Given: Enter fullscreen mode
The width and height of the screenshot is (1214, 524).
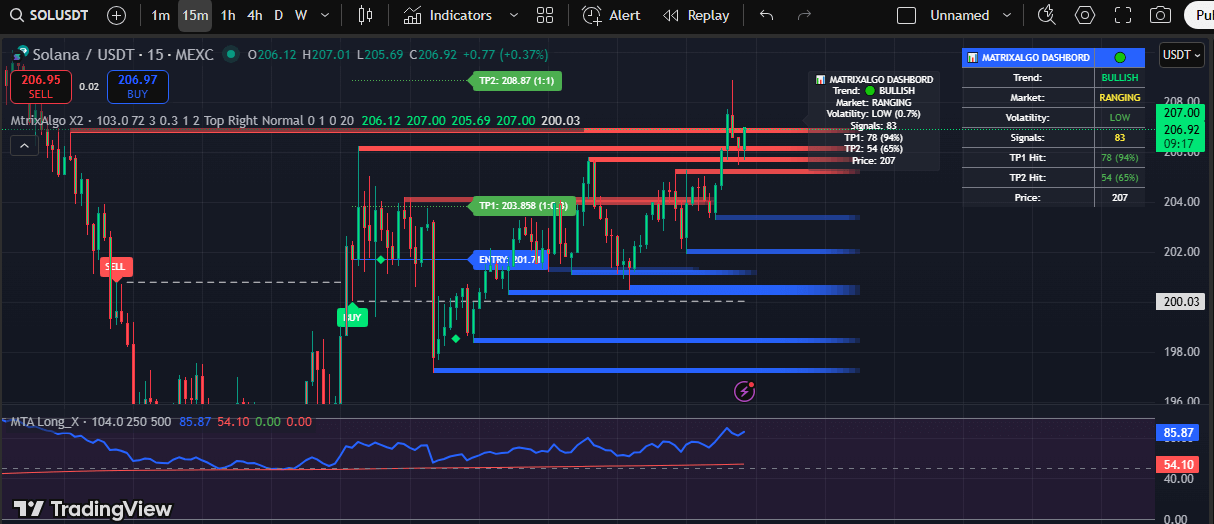Looking at the screenshot, I should (1123, 15).
